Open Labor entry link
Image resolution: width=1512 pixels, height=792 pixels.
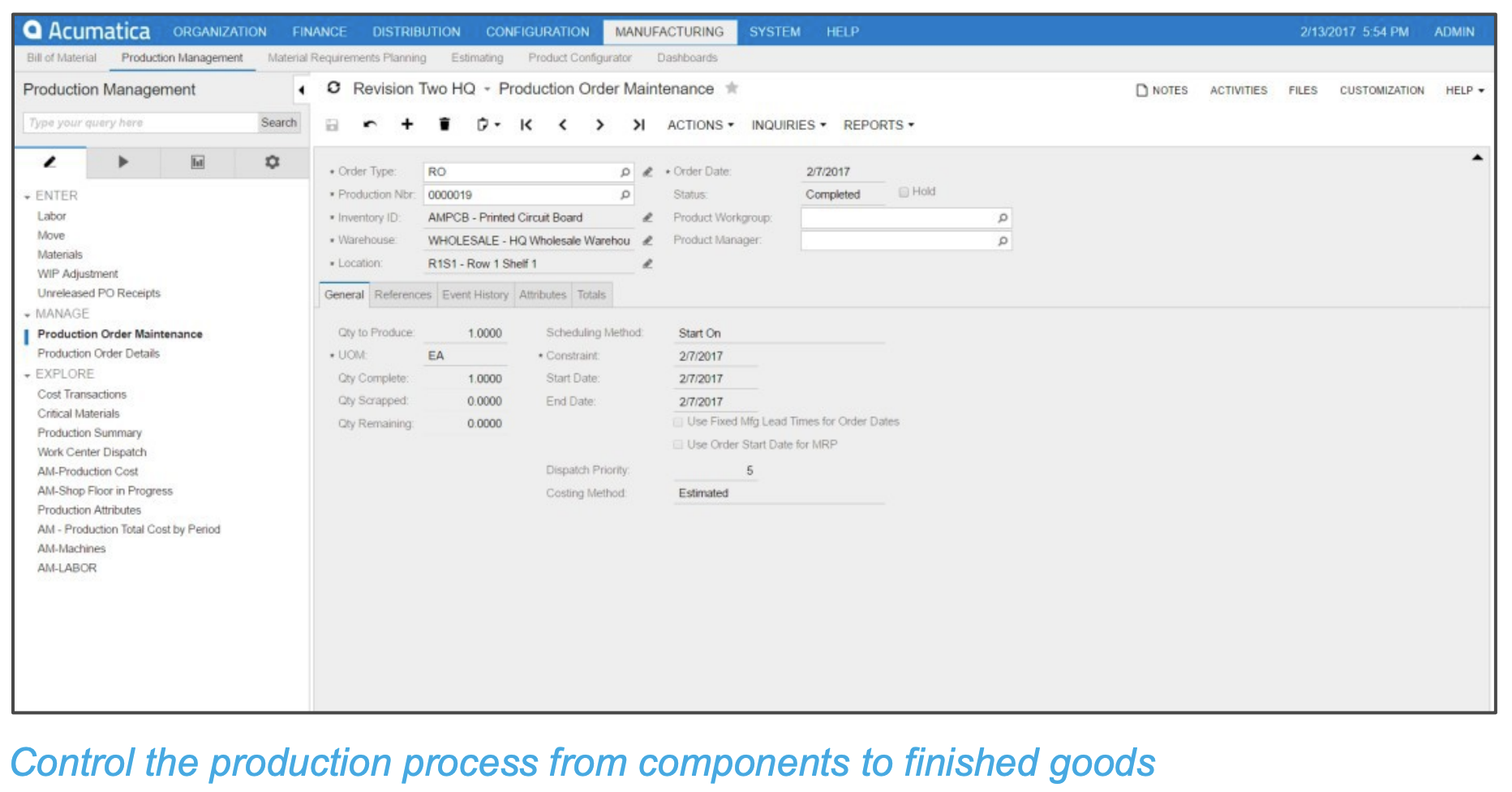pyautogui.click(x=51, y=216)
